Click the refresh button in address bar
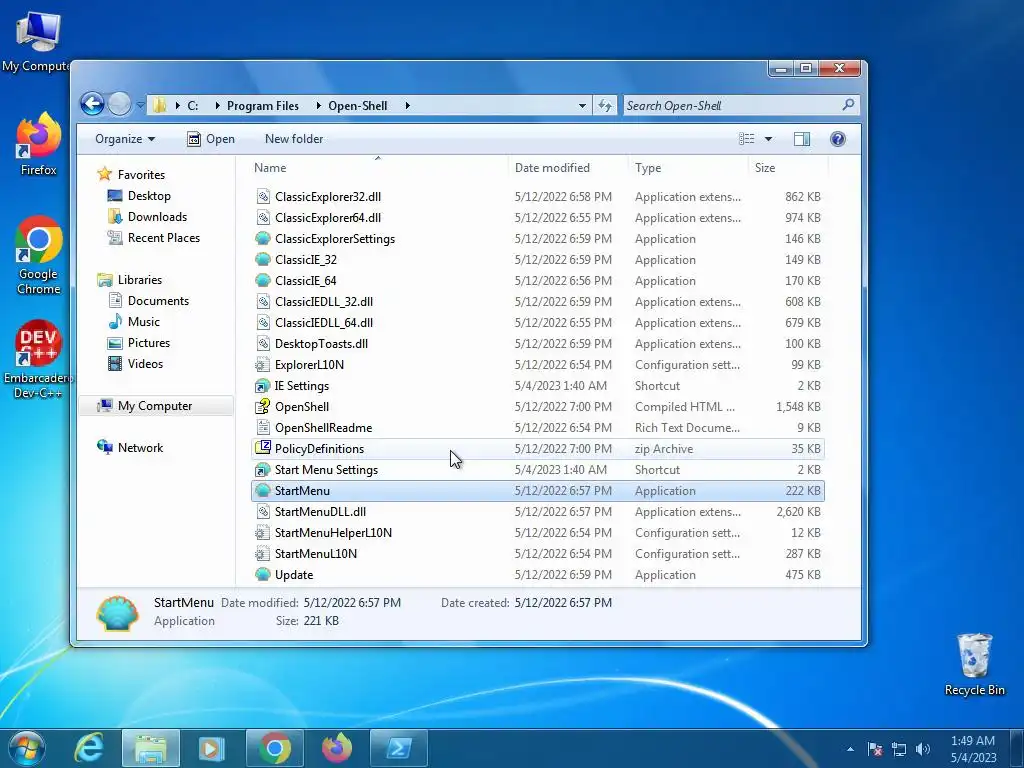This screenshot has width=1024, height=768. tap(605, 106)
